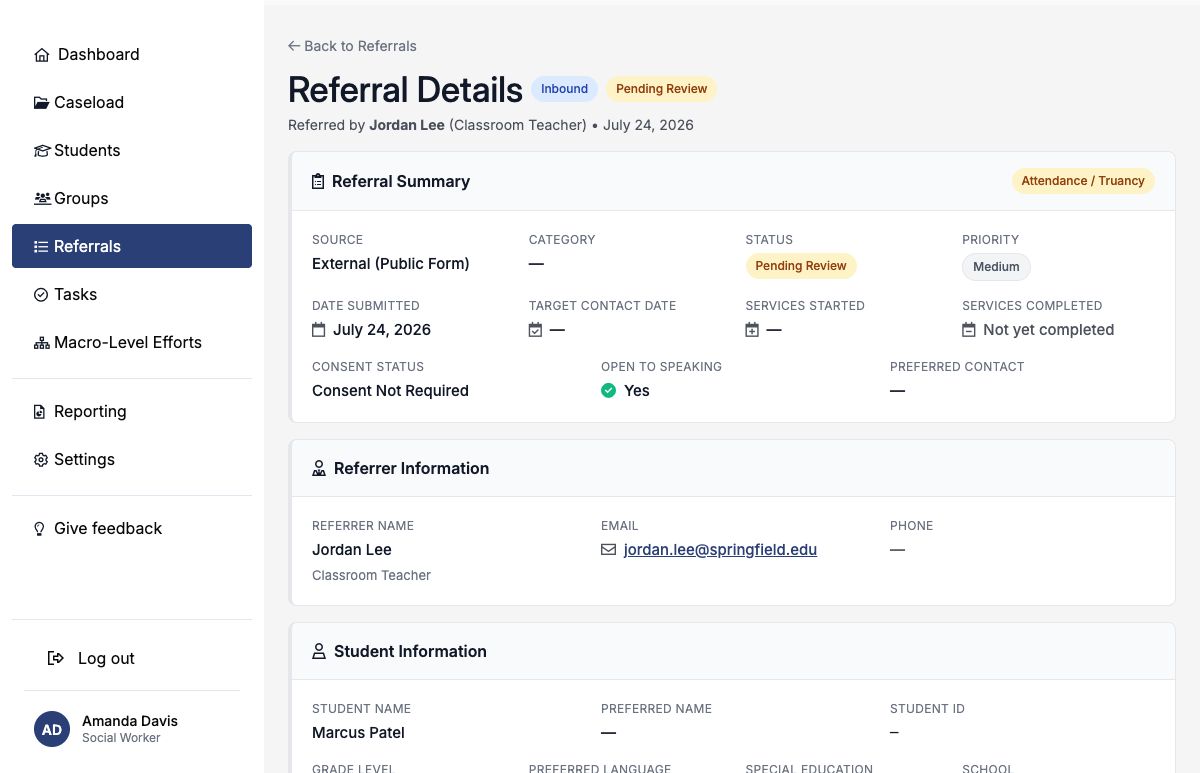Click the student name Marcus Patel

[x=358, y=733]
